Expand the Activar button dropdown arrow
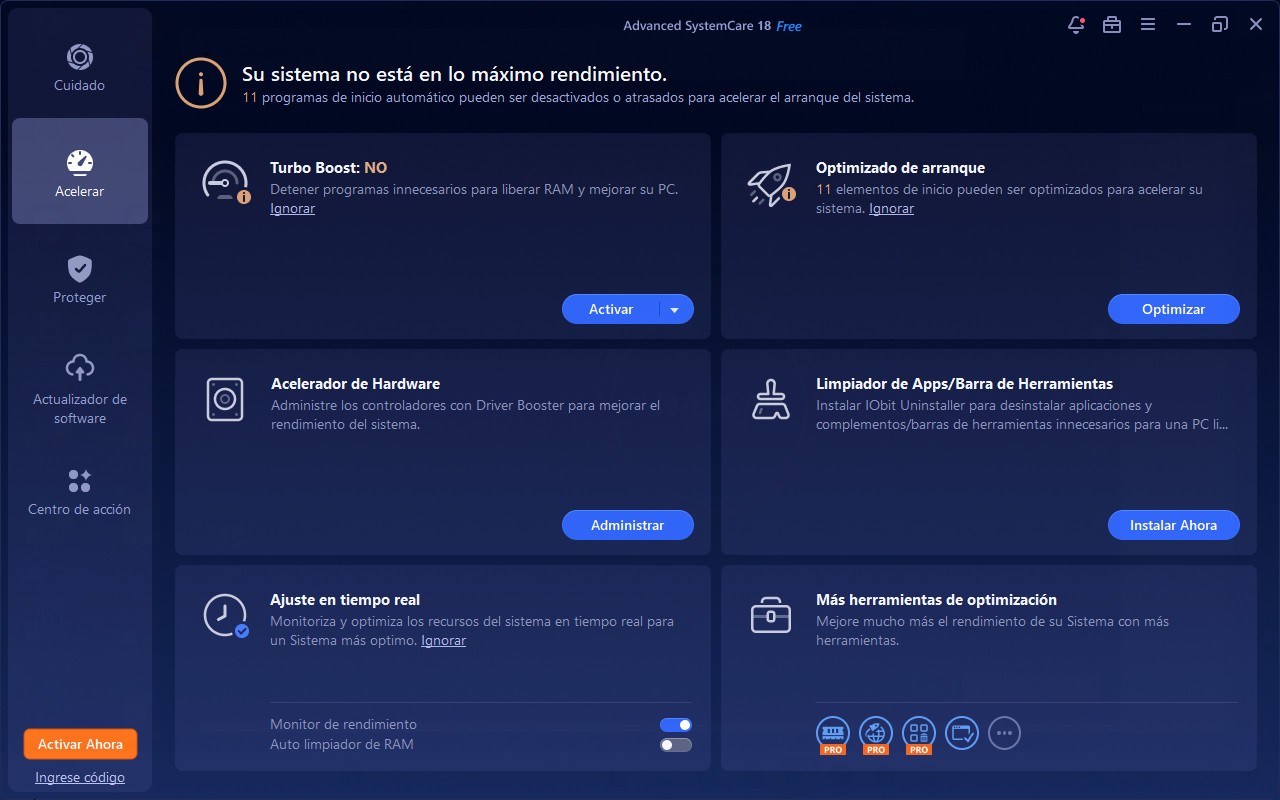This screenshot has width=1280, height=800. (675, 310)
